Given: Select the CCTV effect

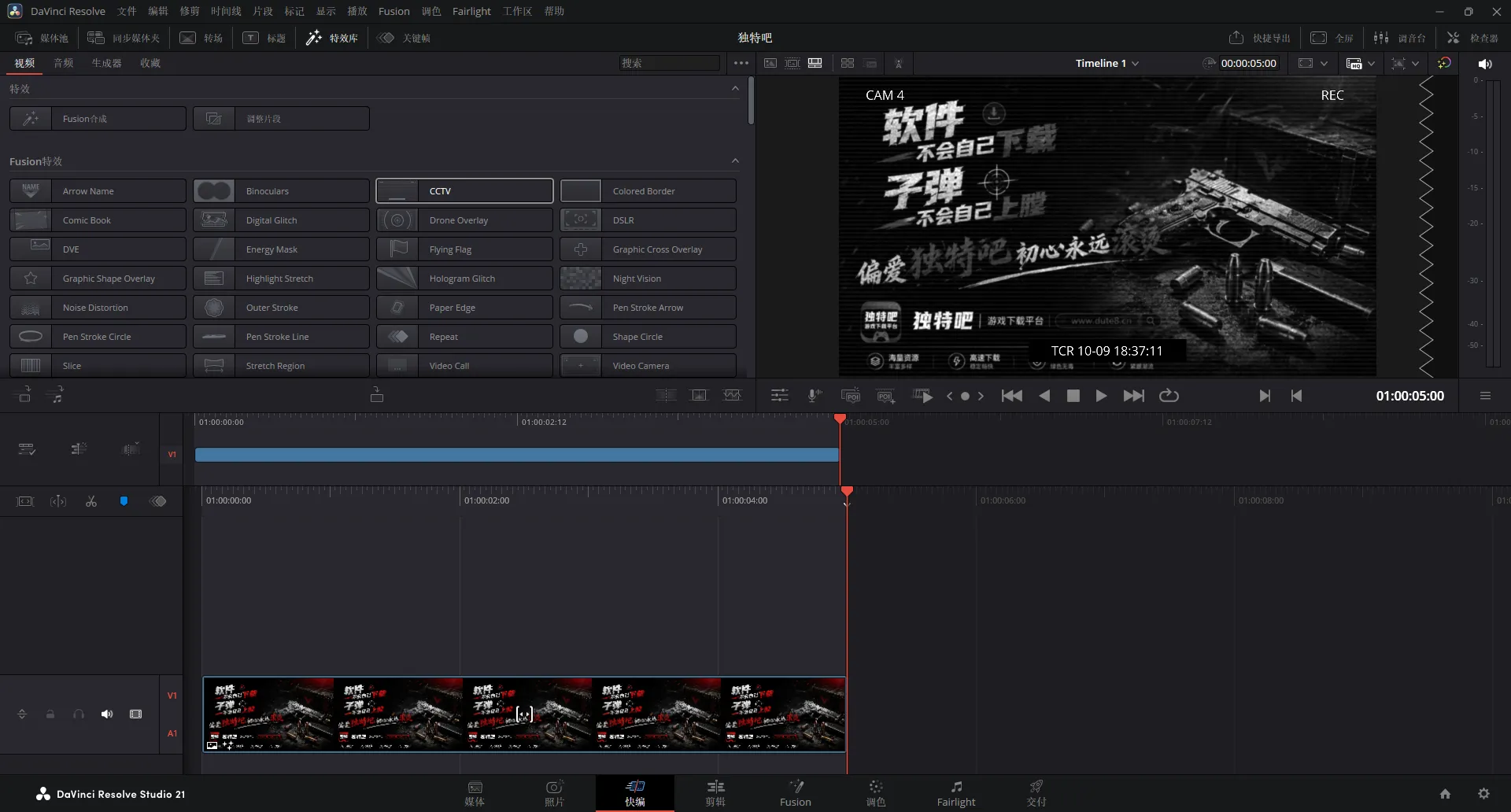Looking at the screenshot, I should [x=464, y=191].
